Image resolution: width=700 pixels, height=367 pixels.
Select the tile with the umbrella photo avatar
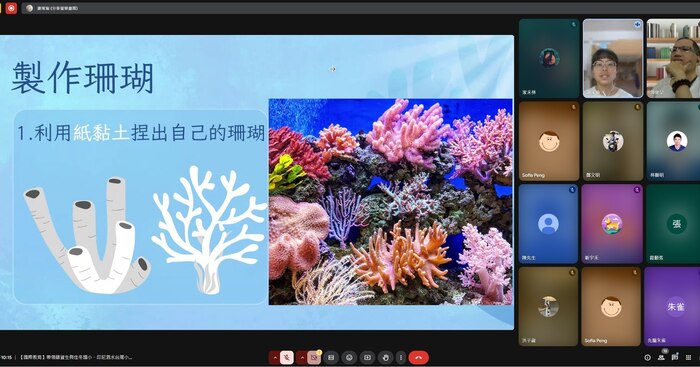548,307
